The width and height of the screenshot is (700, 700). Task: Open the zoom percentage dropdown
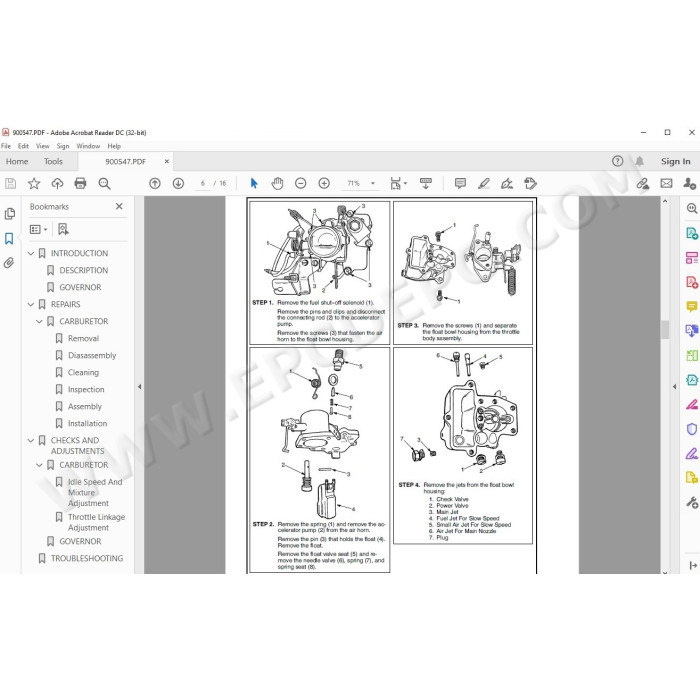click(373, 183)
